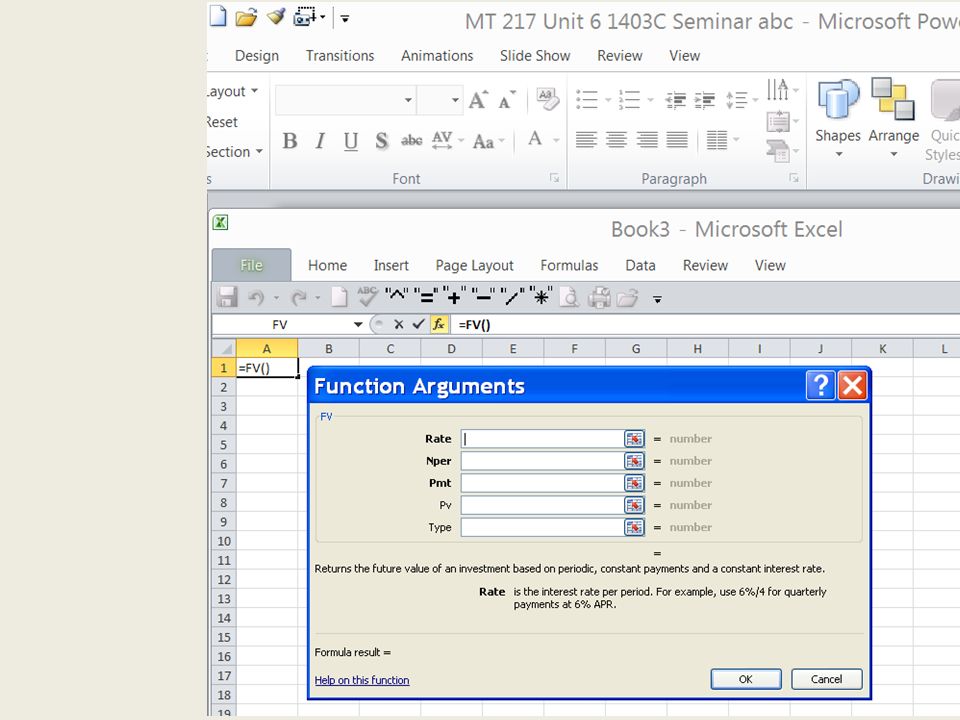Image resolution: width=960 pixels, height=720 pixels.
Task: Apply numbered list in PowerPoint Paragraph group
Action: pos(629,99)
